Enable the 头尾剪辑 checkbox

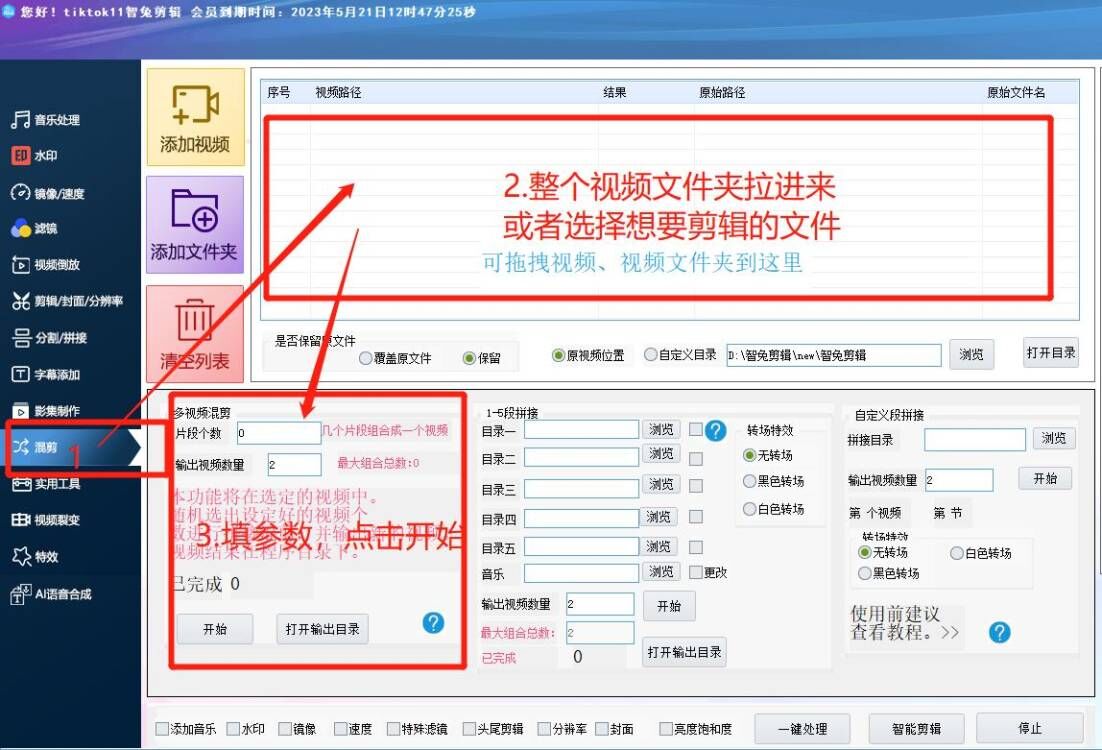click(469, 729)
